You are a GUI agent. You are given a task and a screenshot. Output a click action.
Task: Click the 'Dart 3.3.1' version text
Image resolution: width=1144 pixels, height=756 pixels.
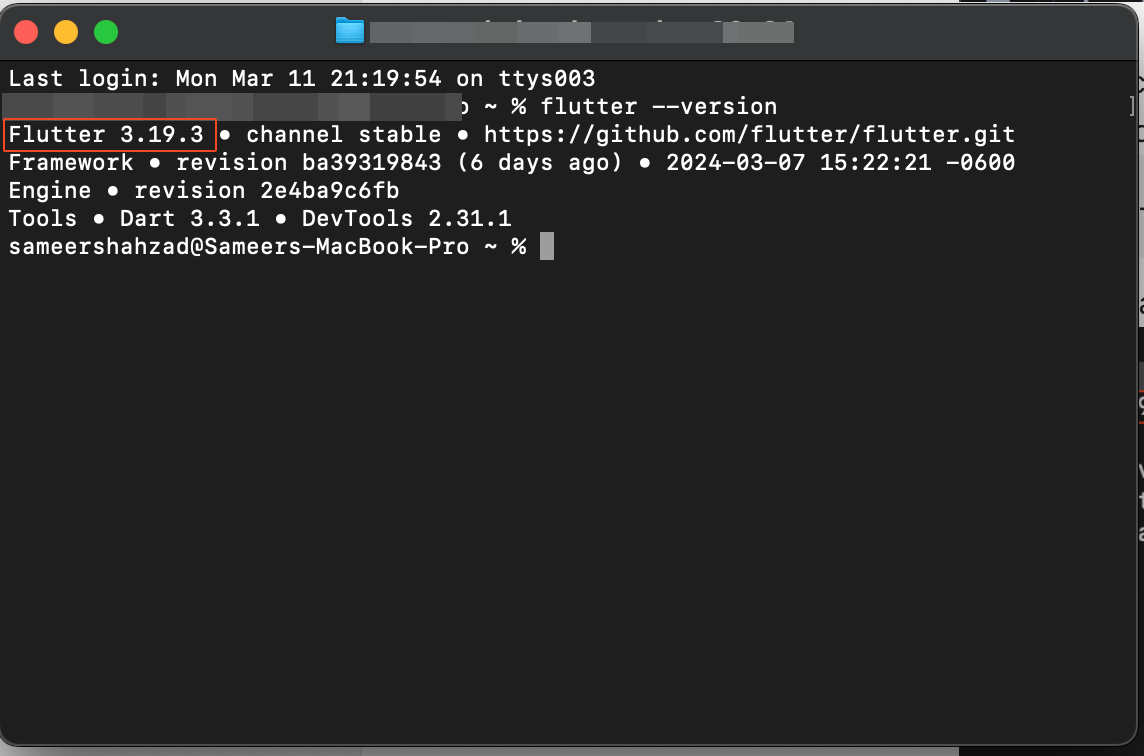point(190,218)
